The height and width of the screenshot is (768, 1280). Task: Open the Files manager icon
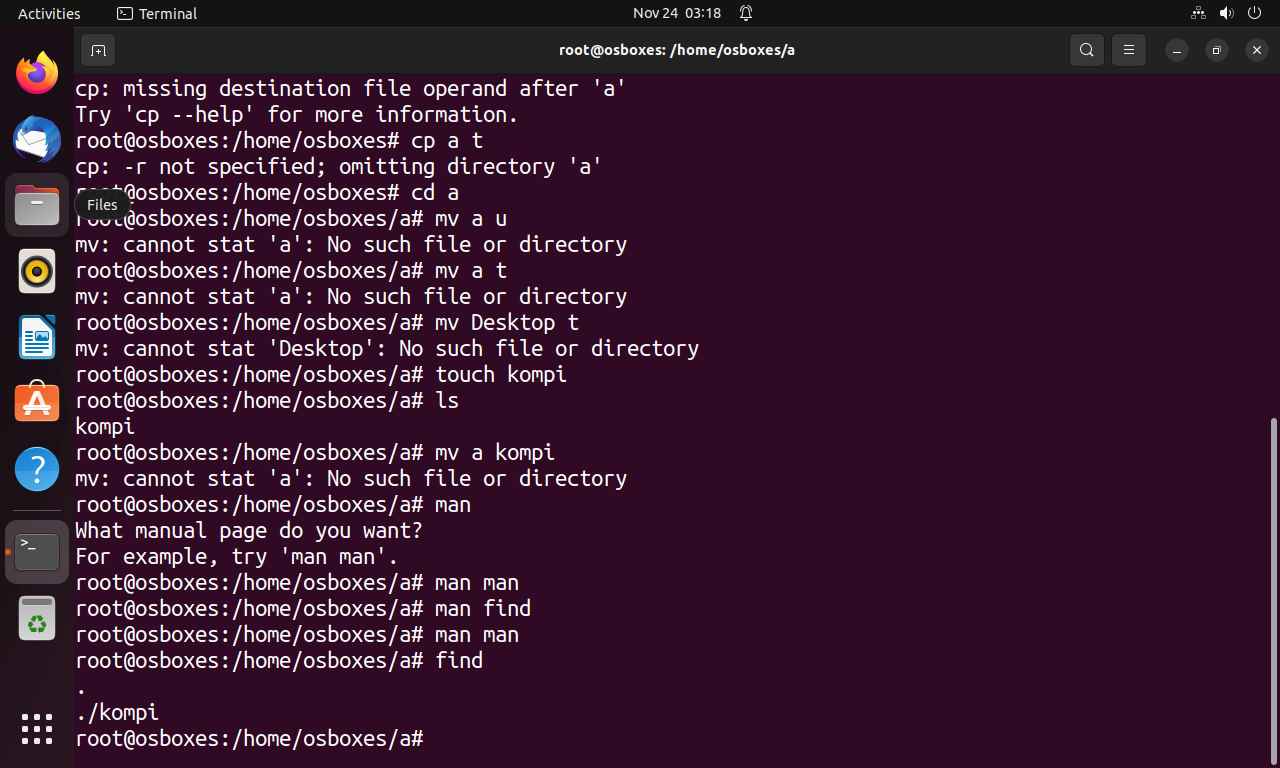click(37, 205)
